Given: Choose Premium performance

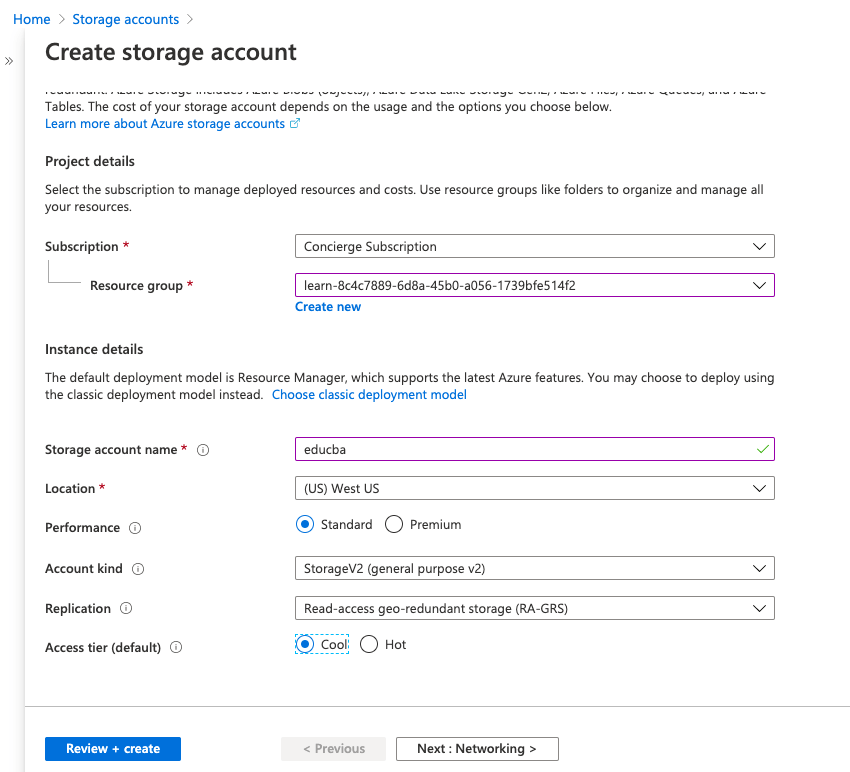Looking at the screenshot, I should [x=394, y=525].
